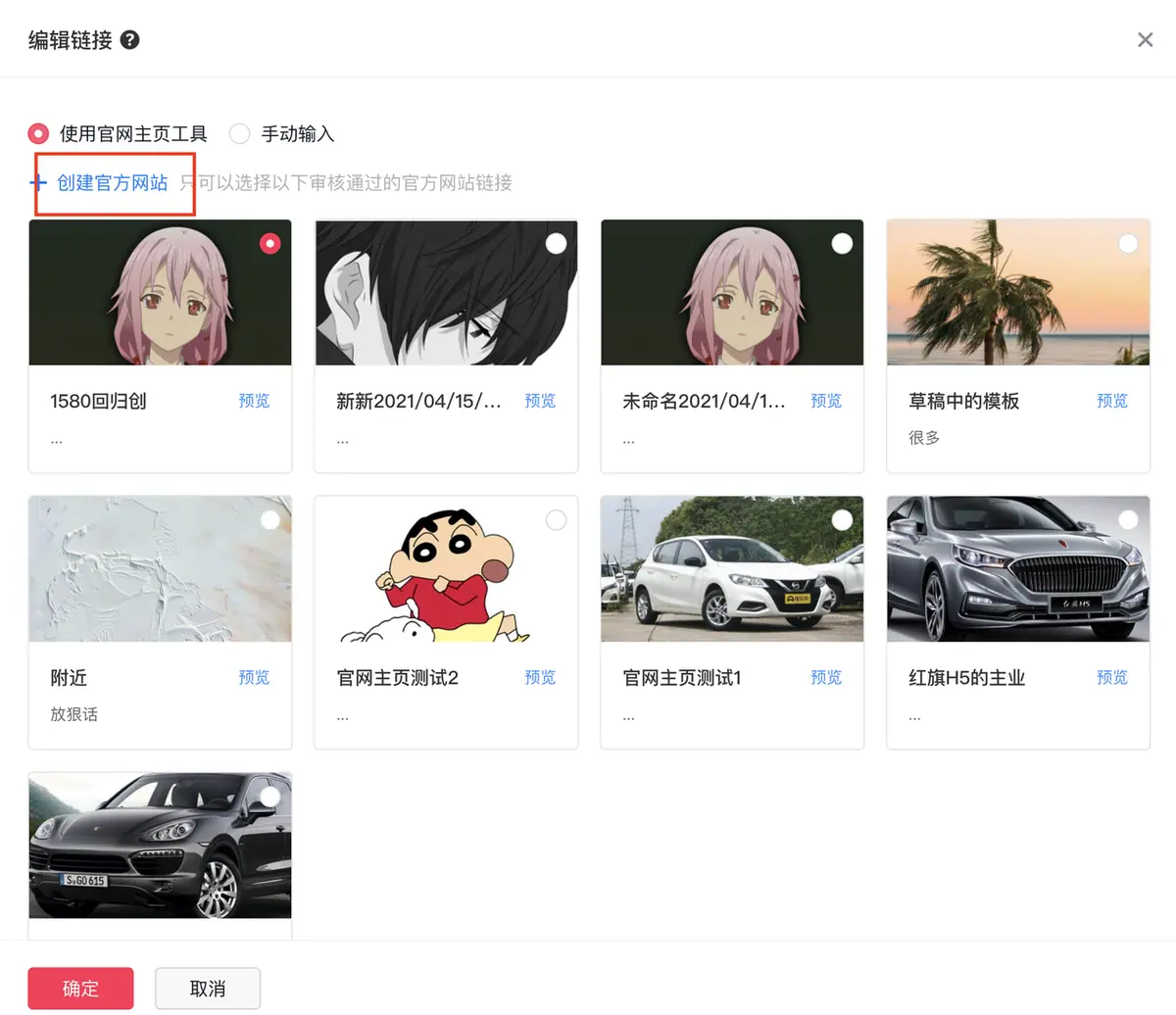Open the 创建官方网站 link
The width and height of the screenshot is (1176, 1015).
tap(113, 182)
